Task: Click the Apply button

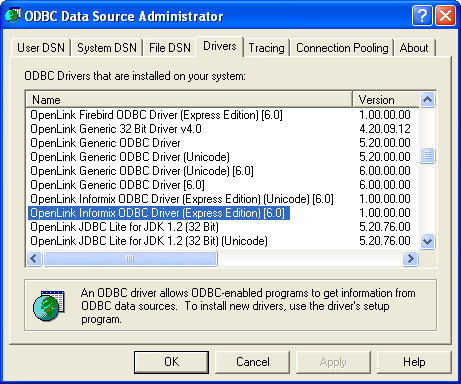Action: pyautogui.click(x=333, y=362)
